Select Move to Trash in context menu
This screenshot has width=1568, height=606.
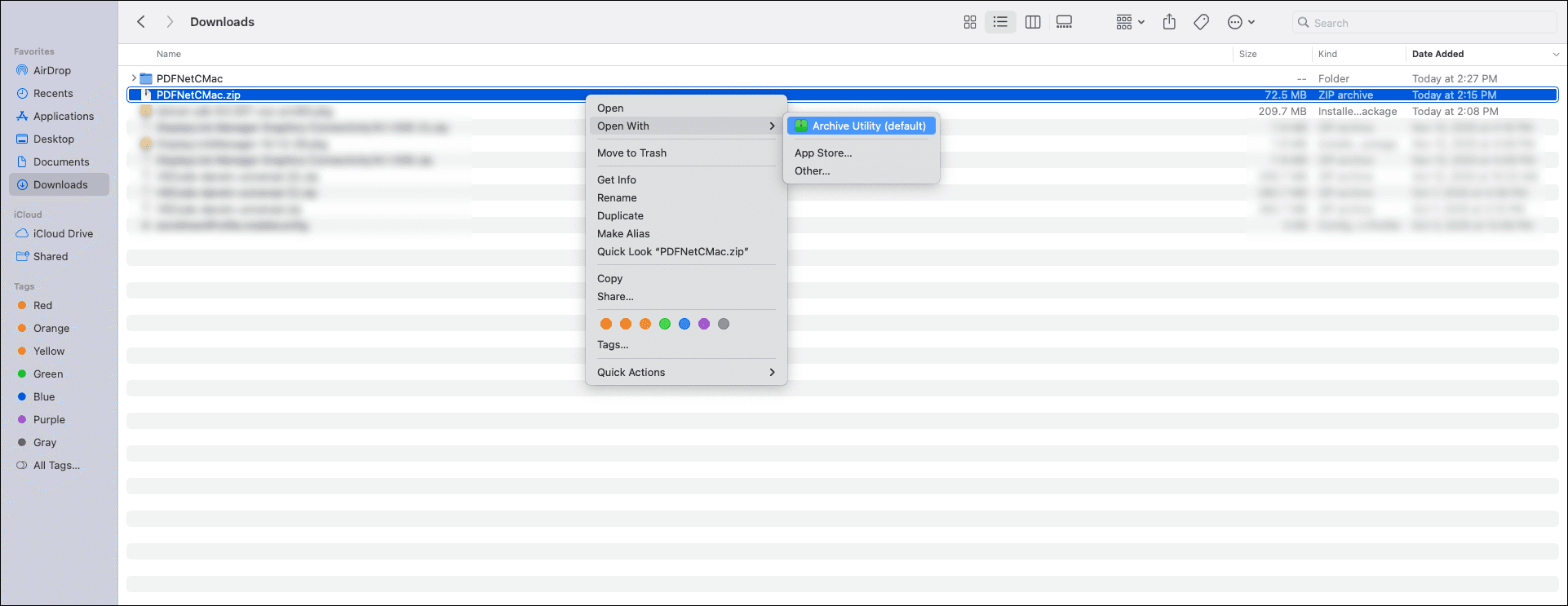[631, 153]
